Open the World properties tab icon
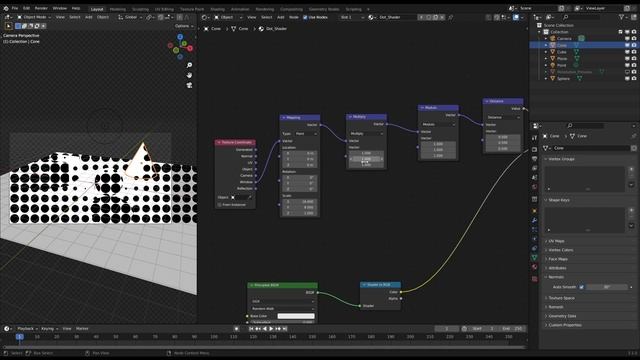The height and width of the screenshot is (360, 640). [535, 187]
